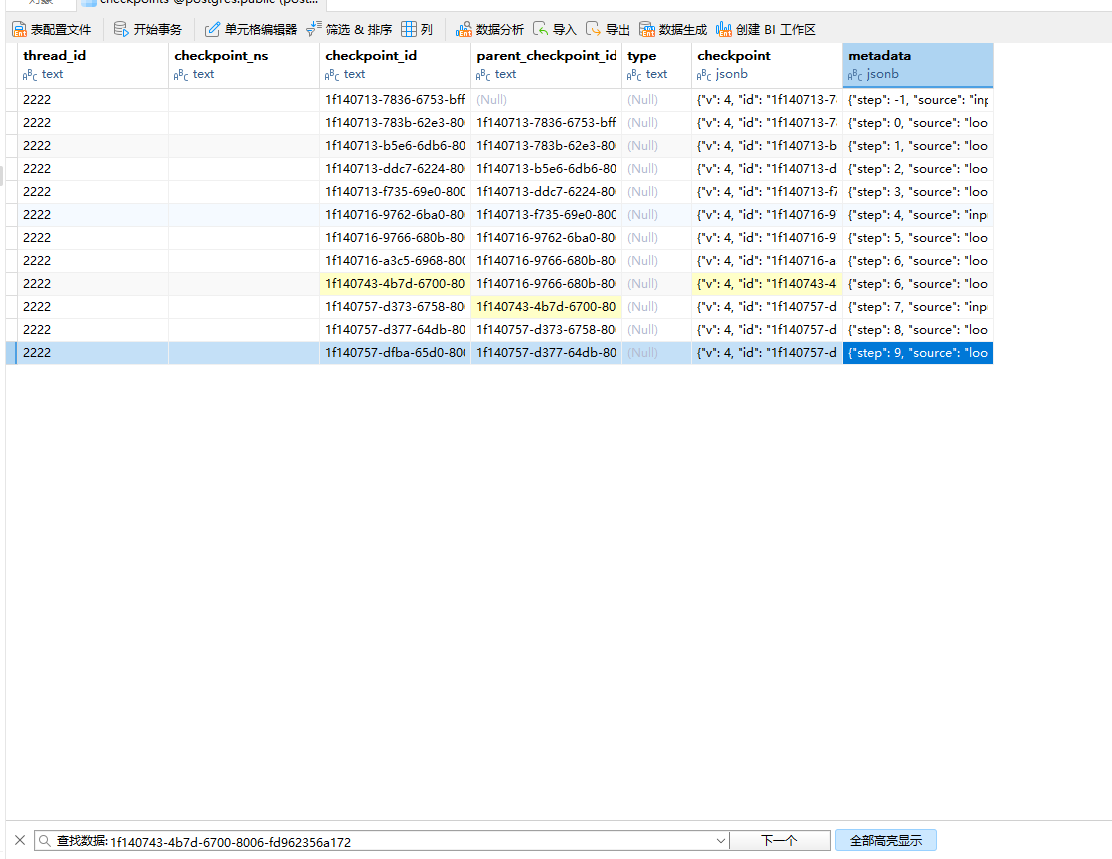Select the (Null) parent_checkpoint_id cell in first row
This screenshot has width=1112, height=859.
point(546,100)
